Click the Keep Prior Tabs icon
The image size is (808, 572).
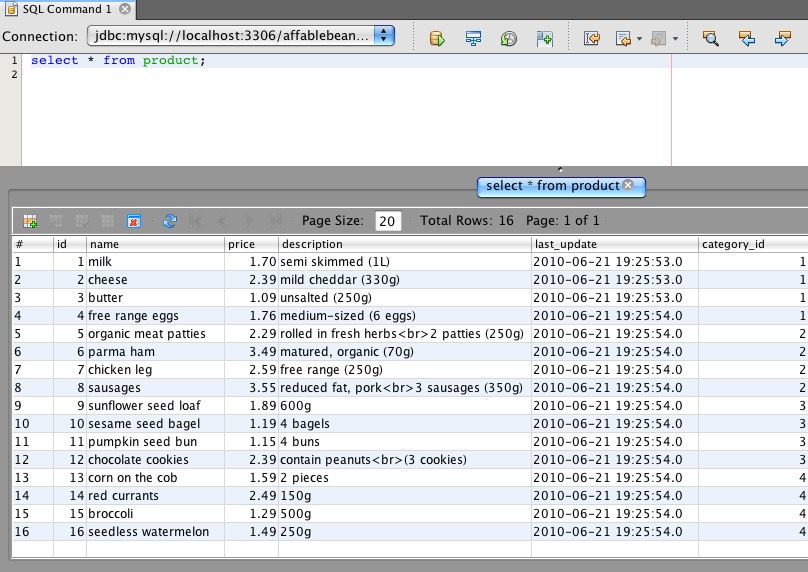click(544, 38)
